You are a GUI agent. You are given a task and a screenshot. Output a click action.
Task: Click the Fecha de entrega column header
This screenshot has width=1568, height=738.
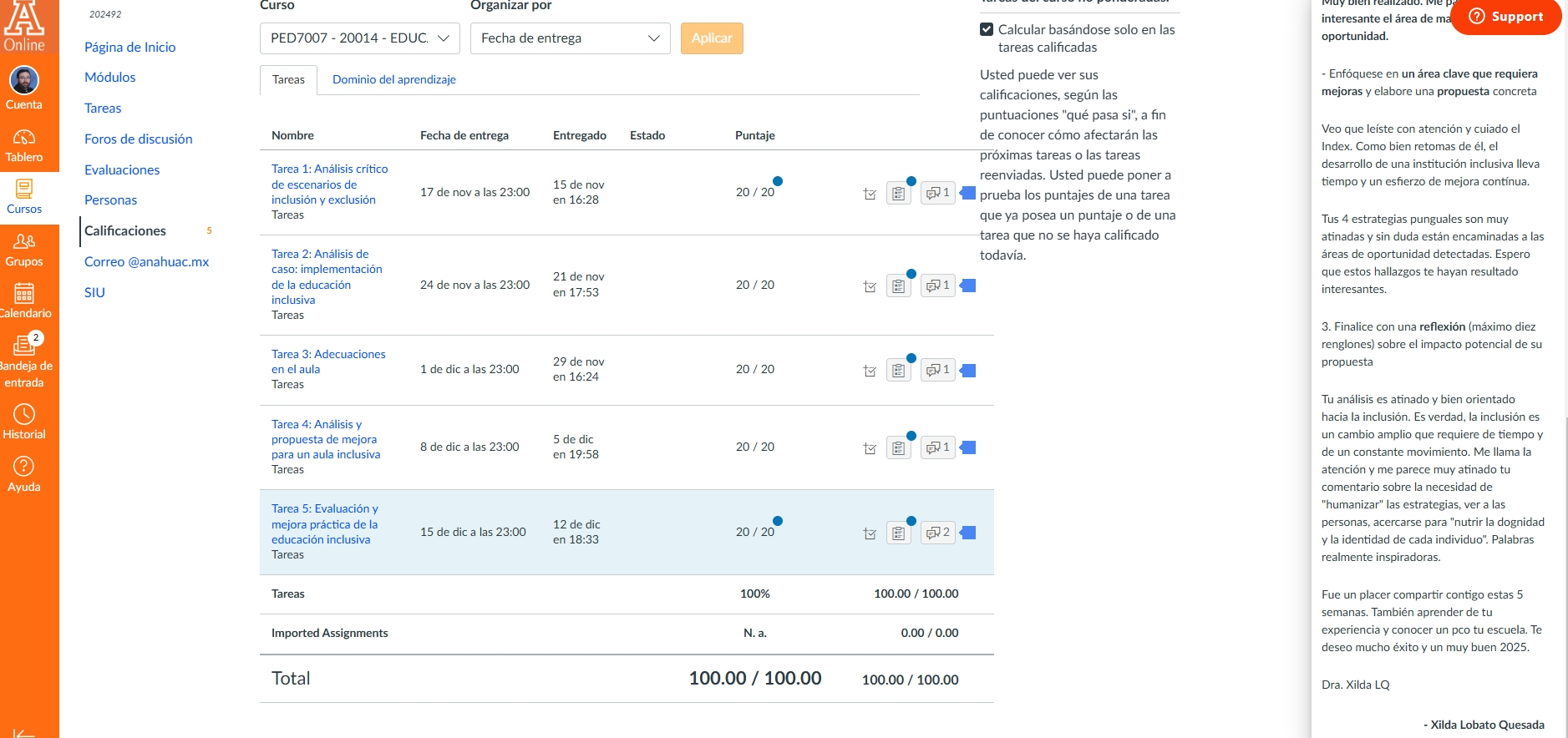coord(464,135)
